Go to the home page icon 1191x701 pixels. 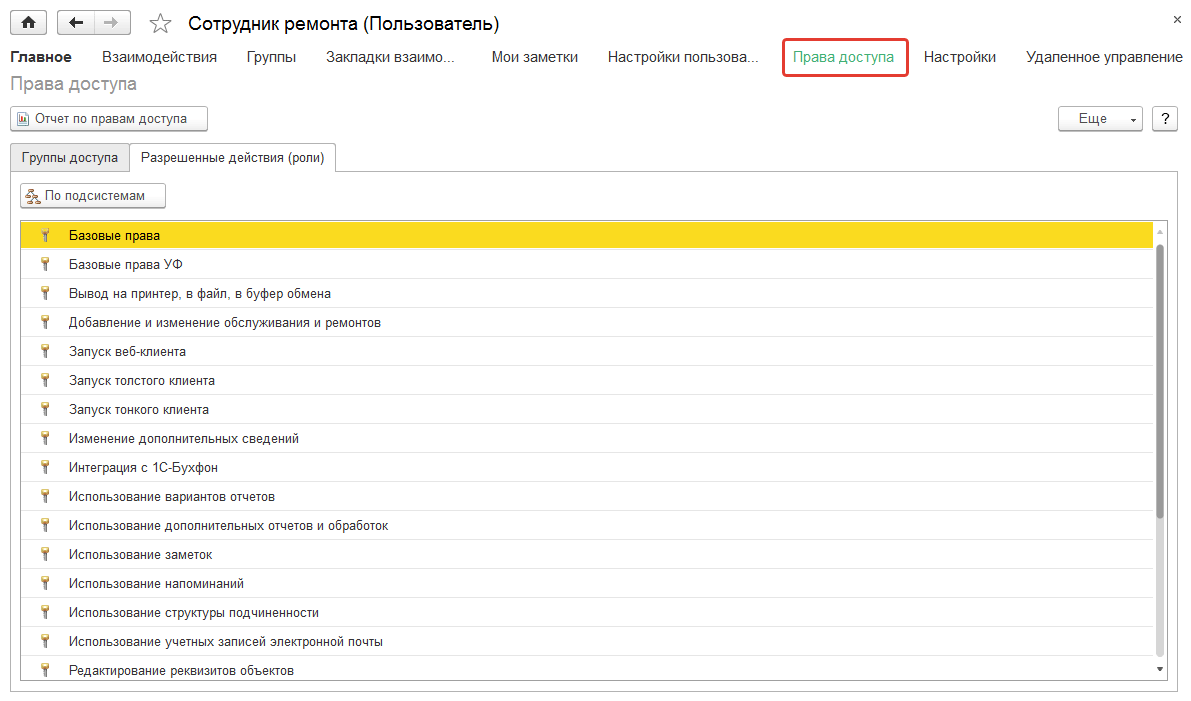pyautogui.click(x=28, y=23)
